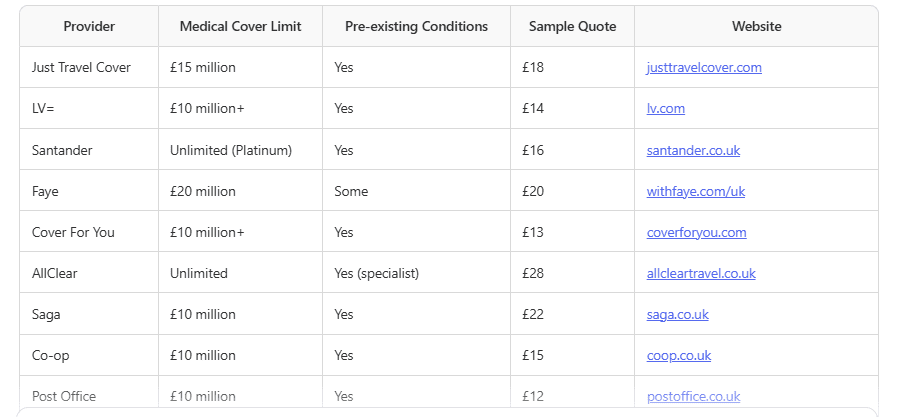This screenshot has height=417, width=902.
Task: Click the Yes (specialist) conditions cell
Action: coord(376,273)
